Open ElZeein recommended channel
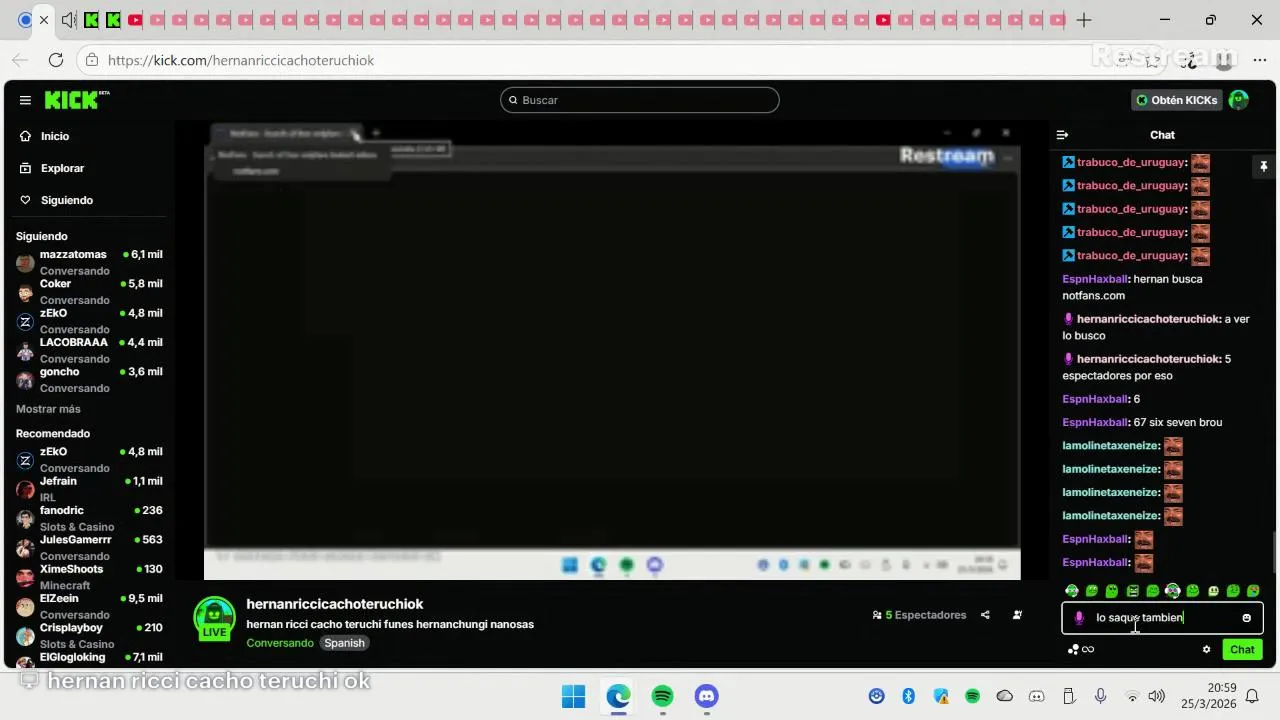 [x=89, y=606]
